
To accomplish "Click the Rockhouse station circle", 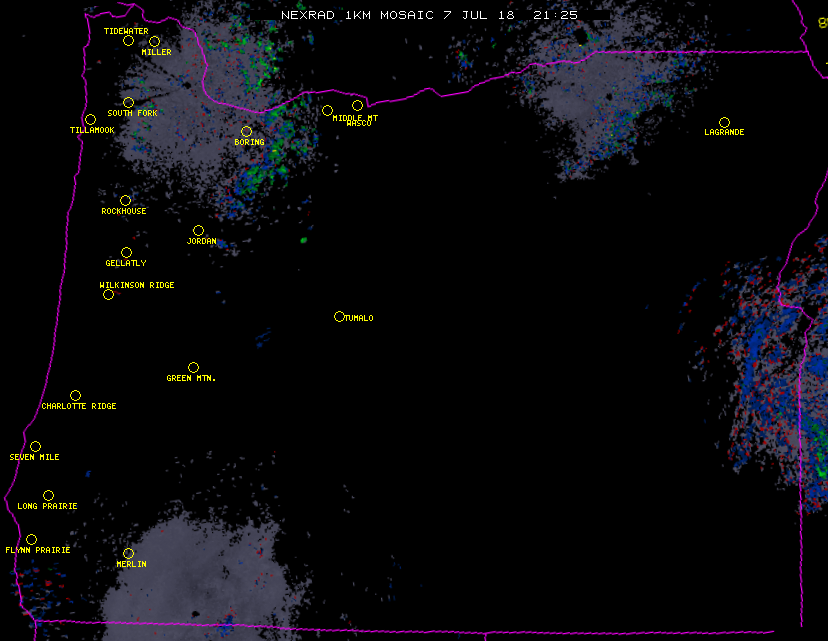I will (x=125, y=200).
